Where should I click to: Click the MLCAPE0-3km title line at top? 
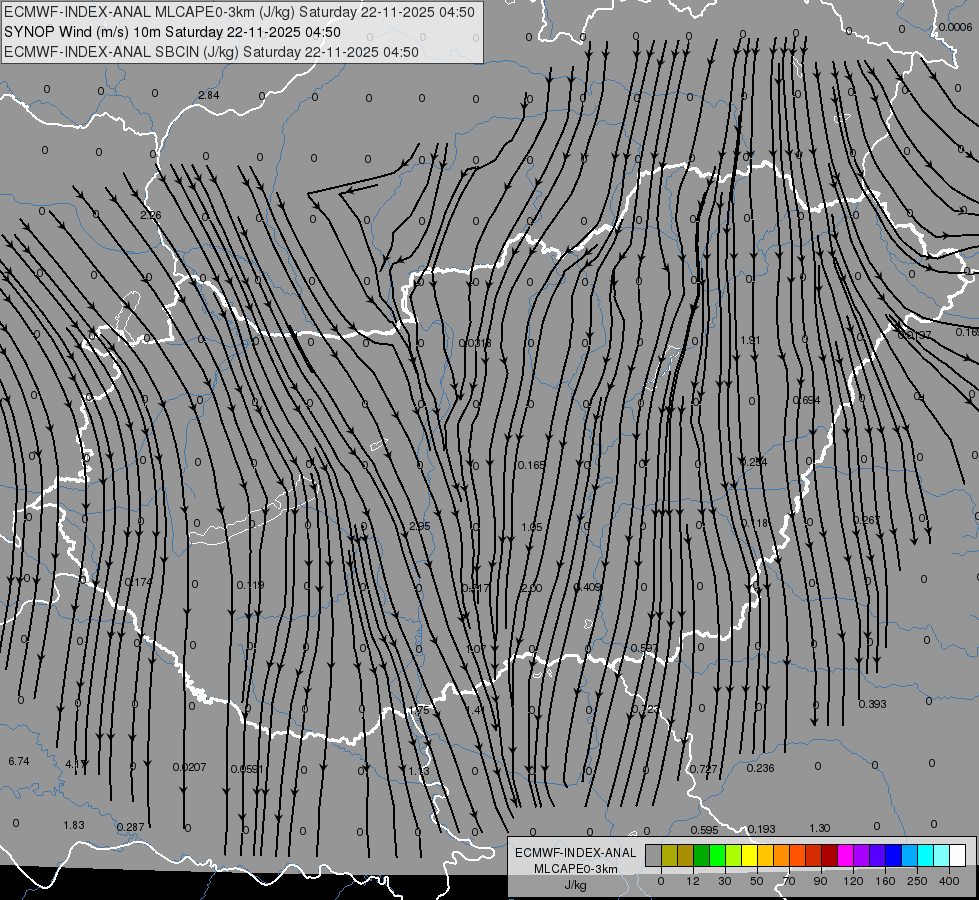(239, 12)
